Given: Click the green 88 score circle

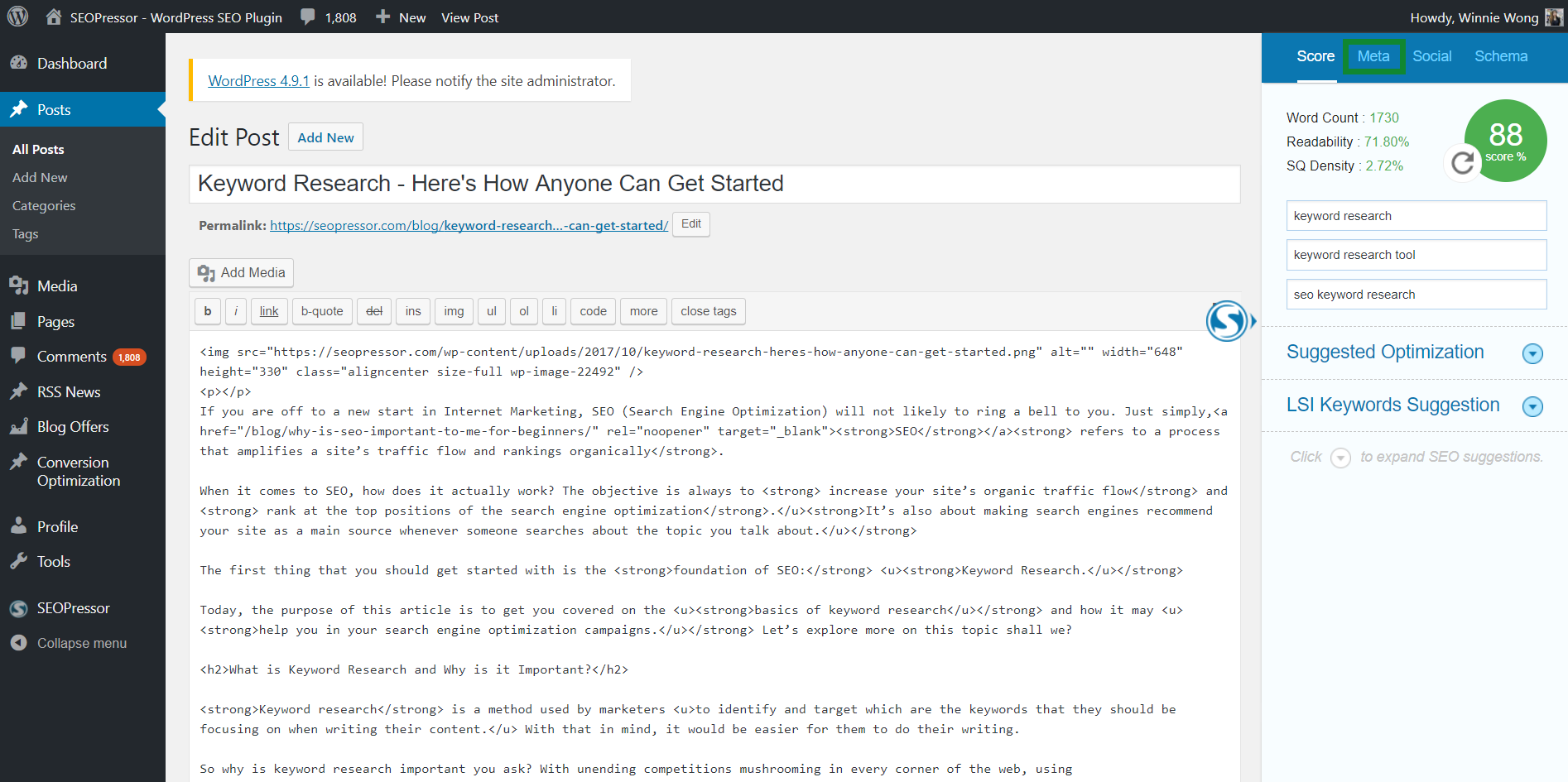Looking at the screenshot, I should click(x=1506, y=140).
